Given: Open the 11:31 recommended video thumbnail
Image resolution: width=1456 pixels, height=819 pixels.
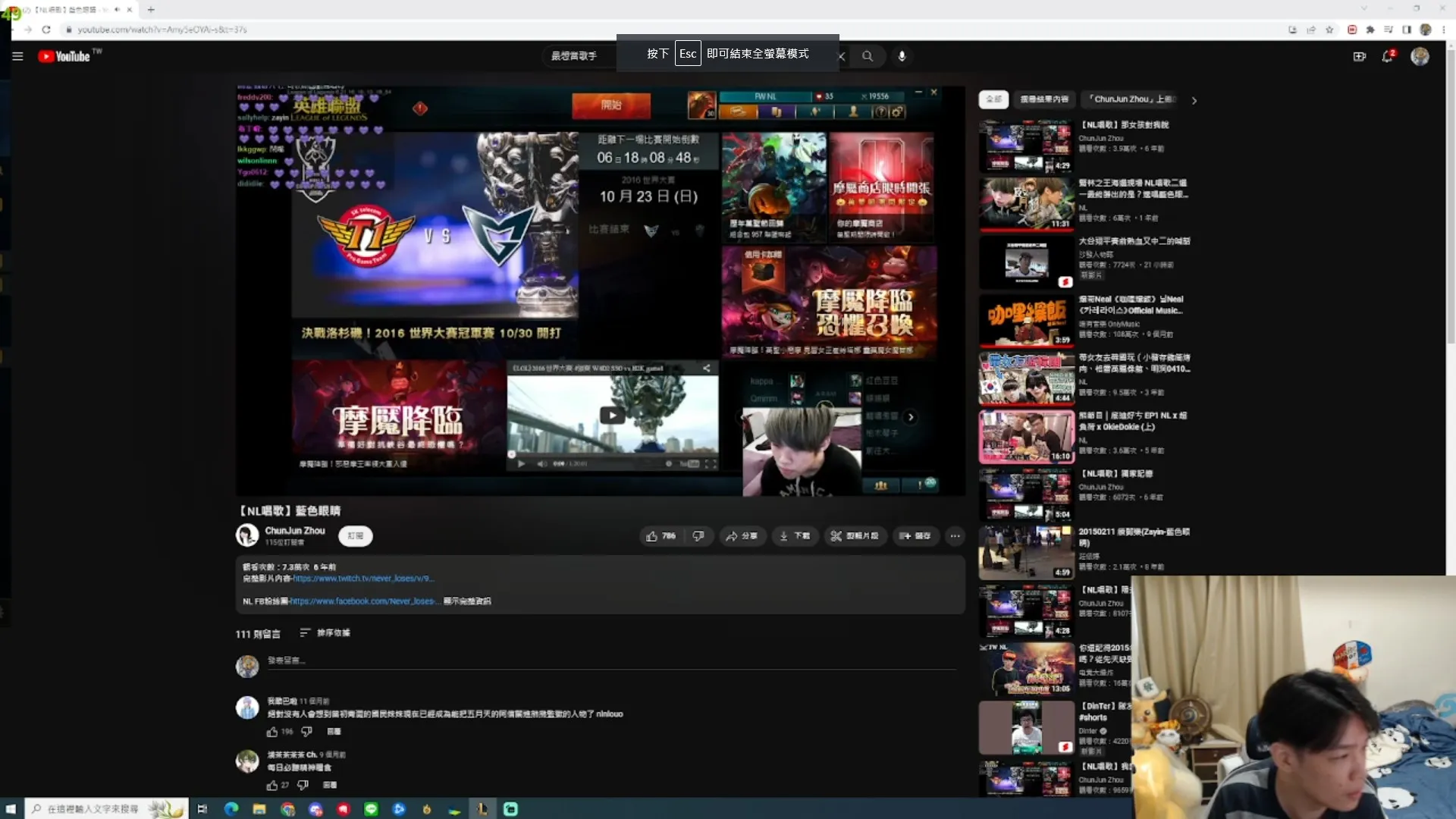Looking at the screenshot, I should coord(1026,204).
